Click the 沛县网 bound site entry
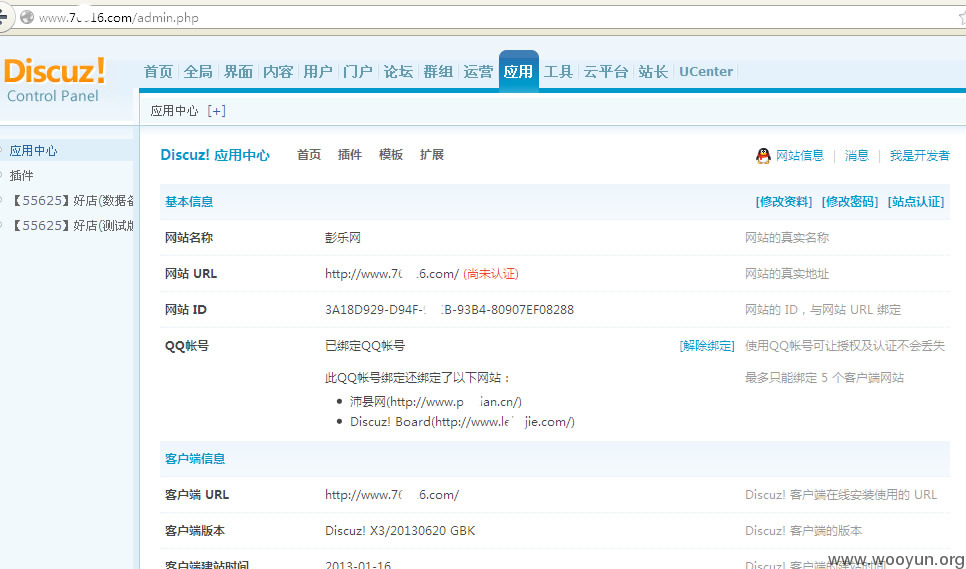 pyautogui.click(x=436, y=402)
